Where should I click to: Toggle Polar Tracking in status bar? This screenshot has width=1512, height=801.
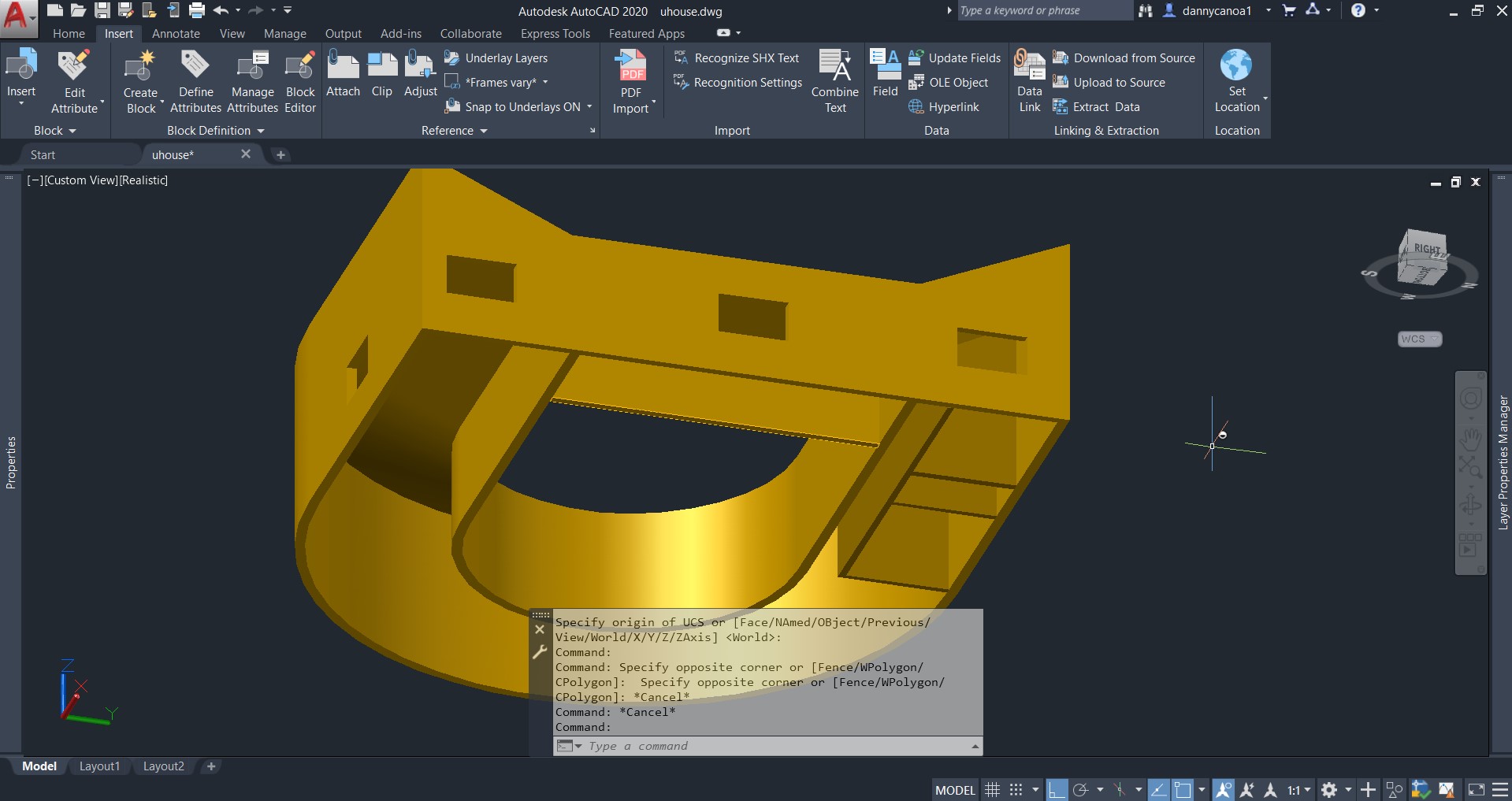[1081, 789]
